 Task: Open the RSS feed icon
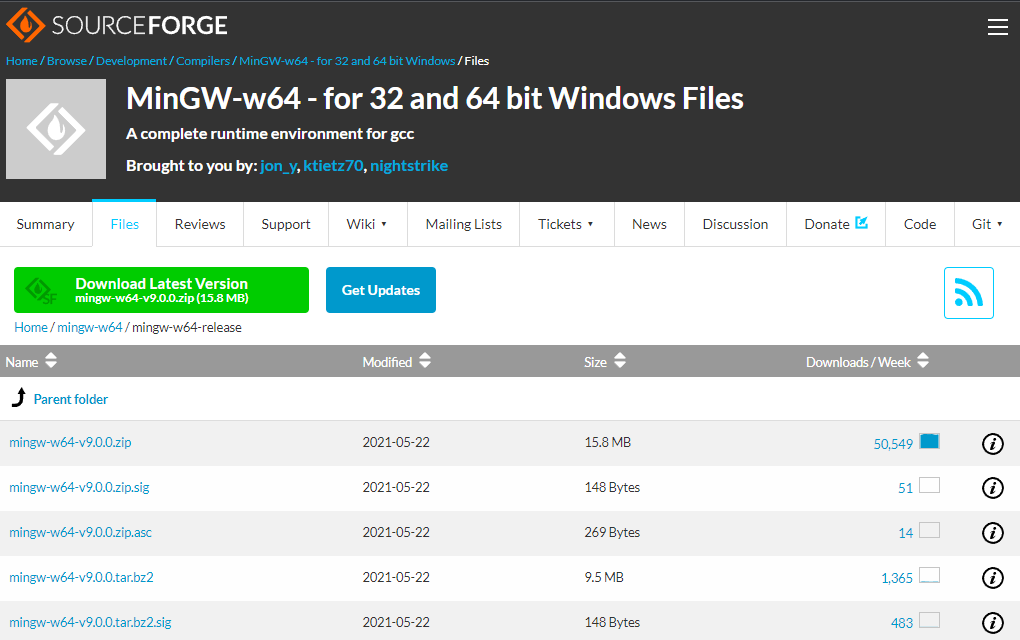pyautogui.click(x=969, y=293)
